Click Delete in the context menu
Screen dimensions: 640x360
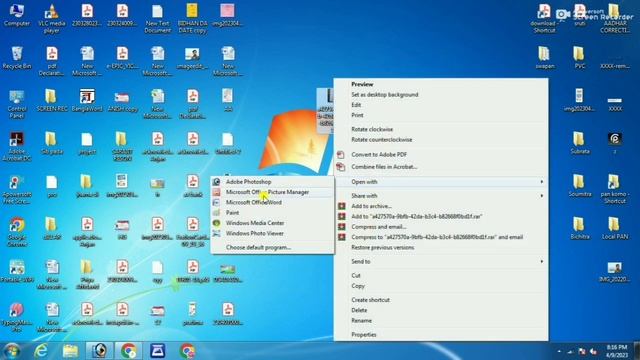[x=359, y=310]
